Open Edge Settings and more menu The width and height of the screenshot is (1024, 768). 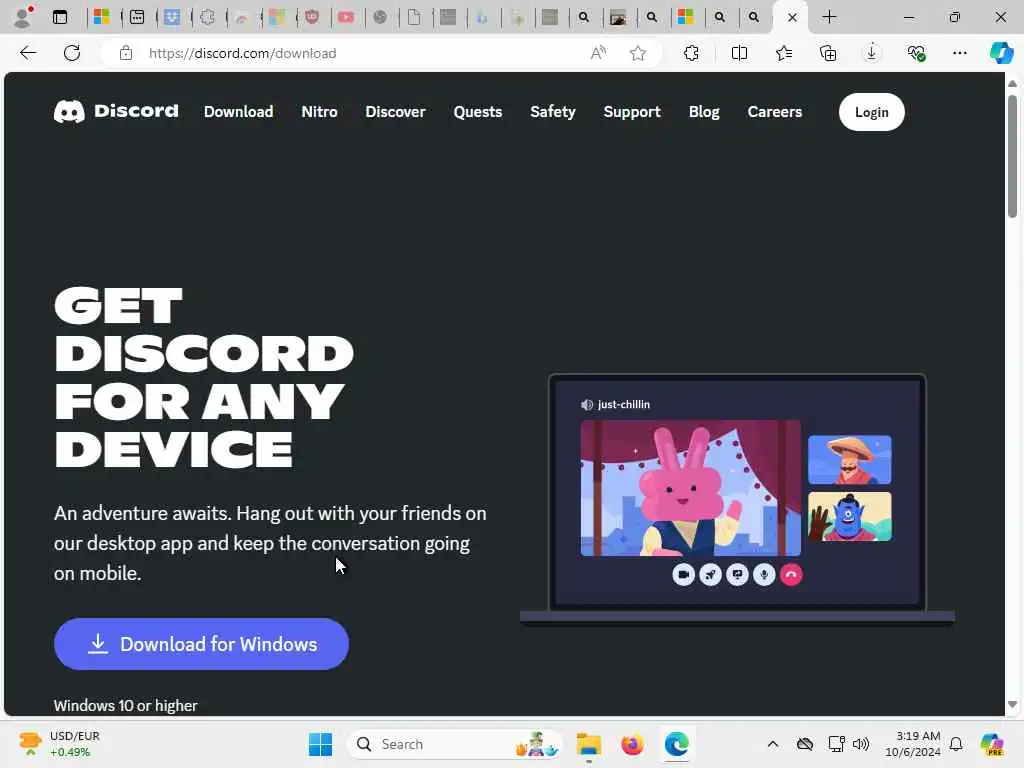[959, 53]
